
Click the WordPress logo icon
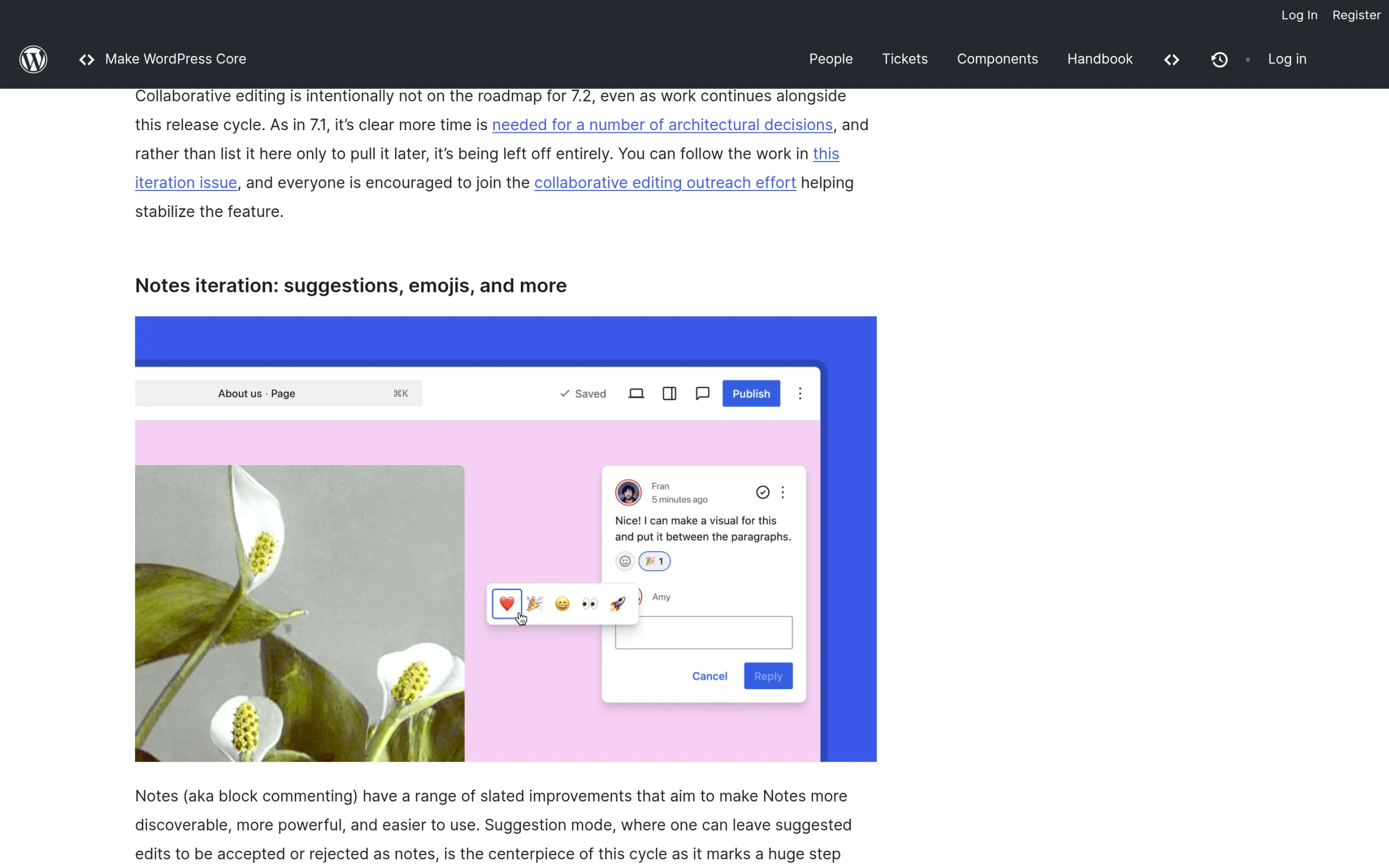coord(33,59)
